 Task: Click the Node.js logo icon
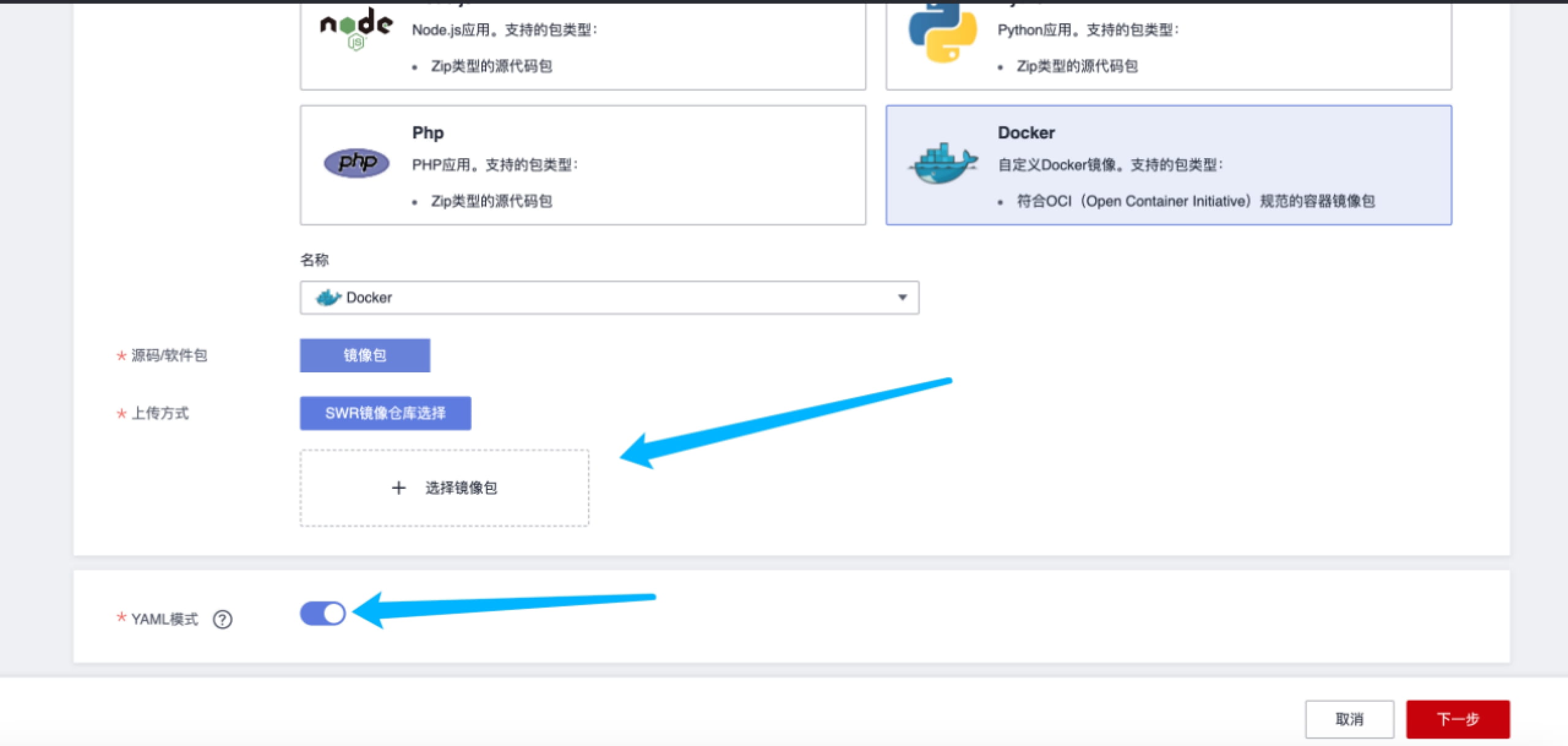click(x=356, y=28)
